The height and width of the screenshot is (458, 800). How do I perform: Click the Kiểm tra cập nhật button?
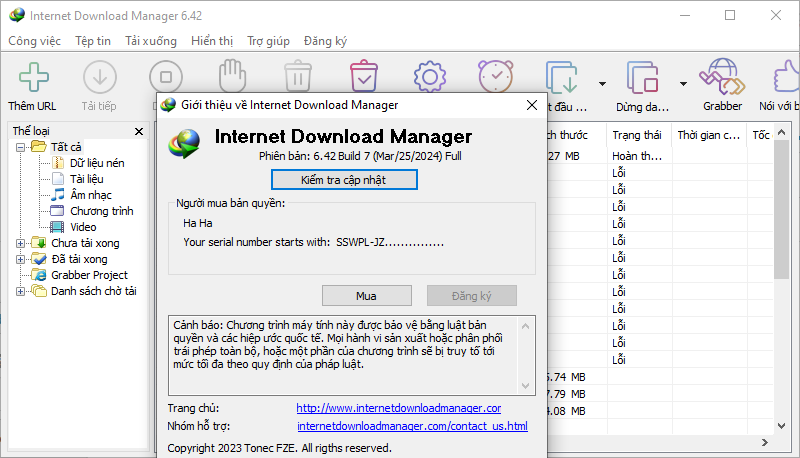point(344,180)
